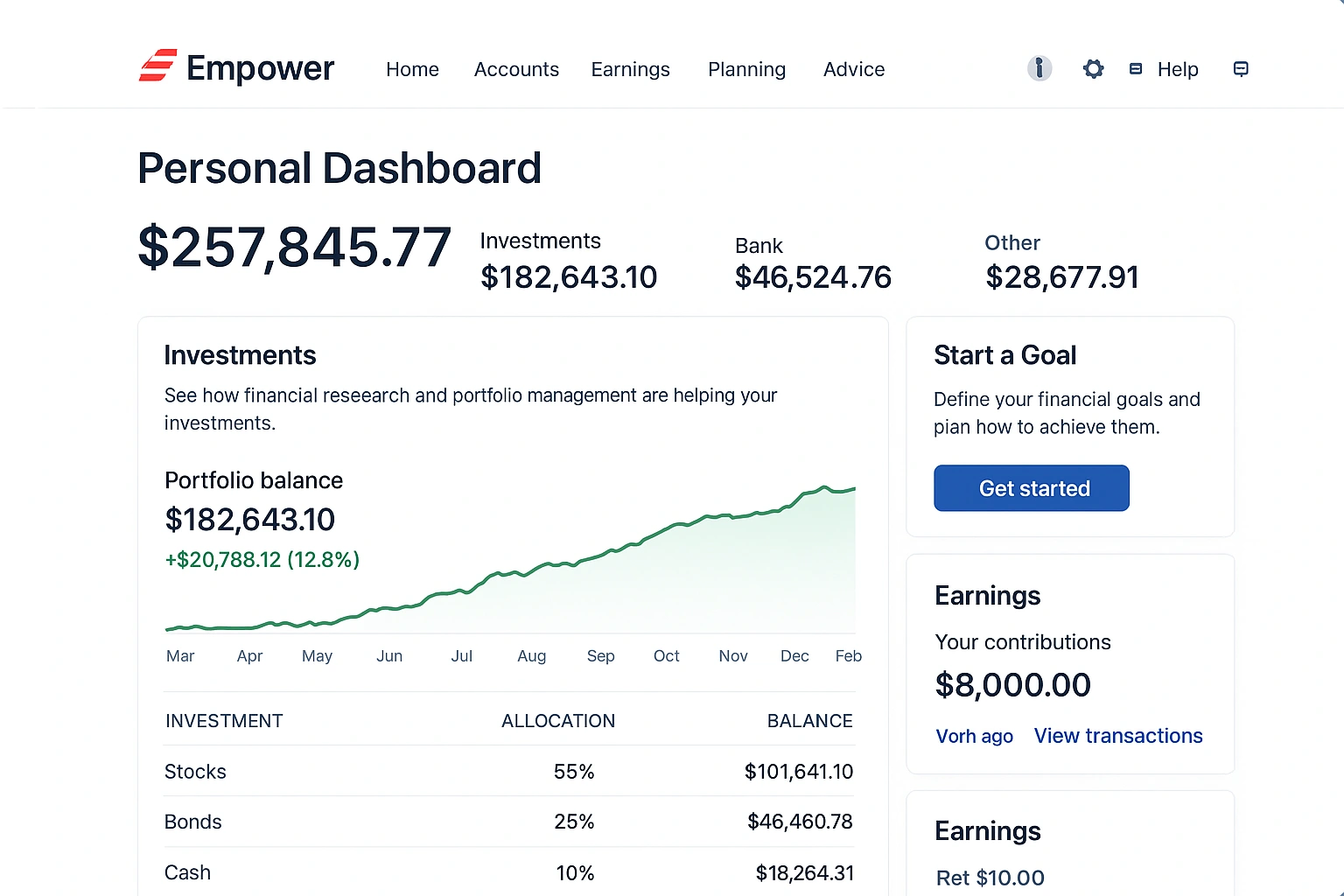The height and width of the screenshot is (896, 1344).
Task: Open the profile icon in the top bar
Action: pos(1039,68)
